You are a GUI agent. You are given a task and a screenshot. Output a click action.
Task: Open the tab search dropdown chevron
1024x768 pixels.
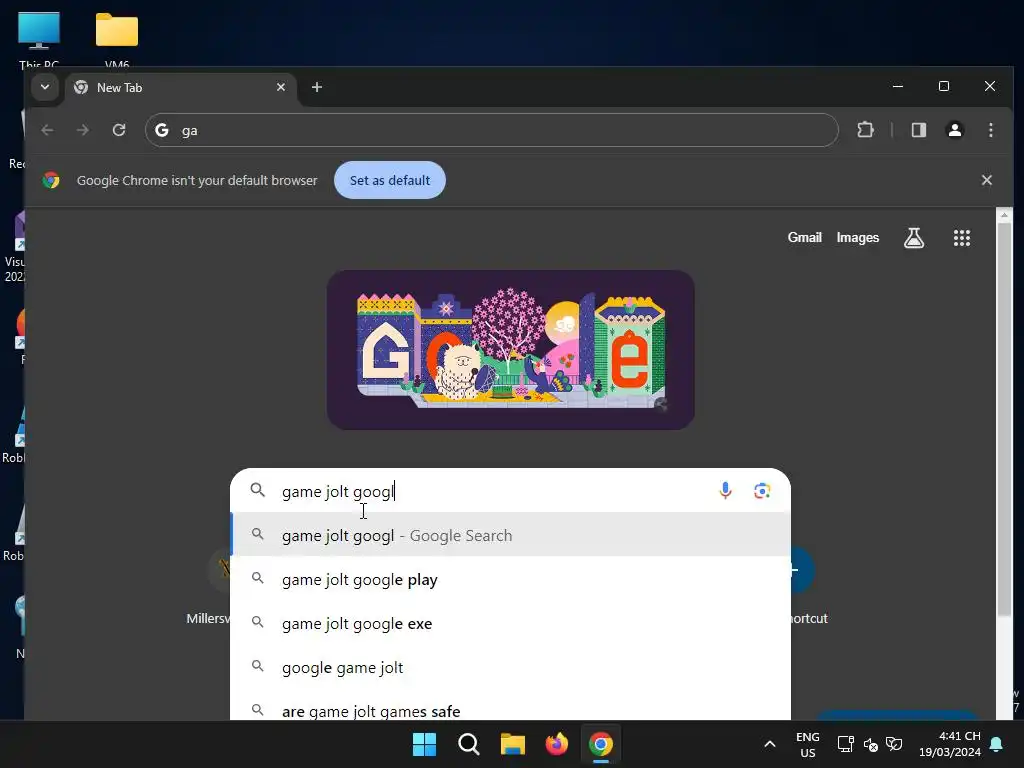tap(44, 87)
